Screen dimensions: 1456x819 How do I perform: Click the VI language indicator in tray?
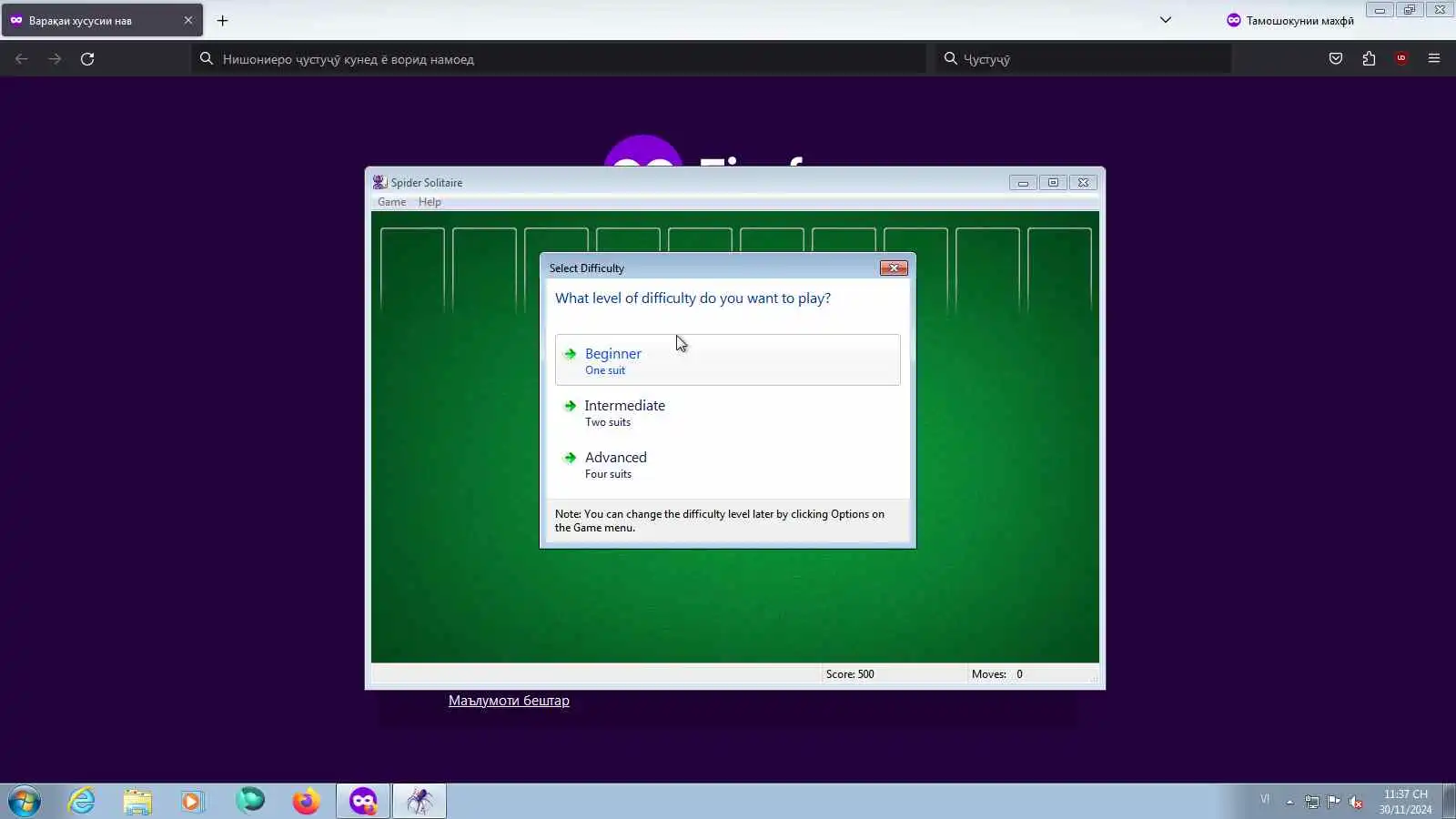tap(1265, 800)
